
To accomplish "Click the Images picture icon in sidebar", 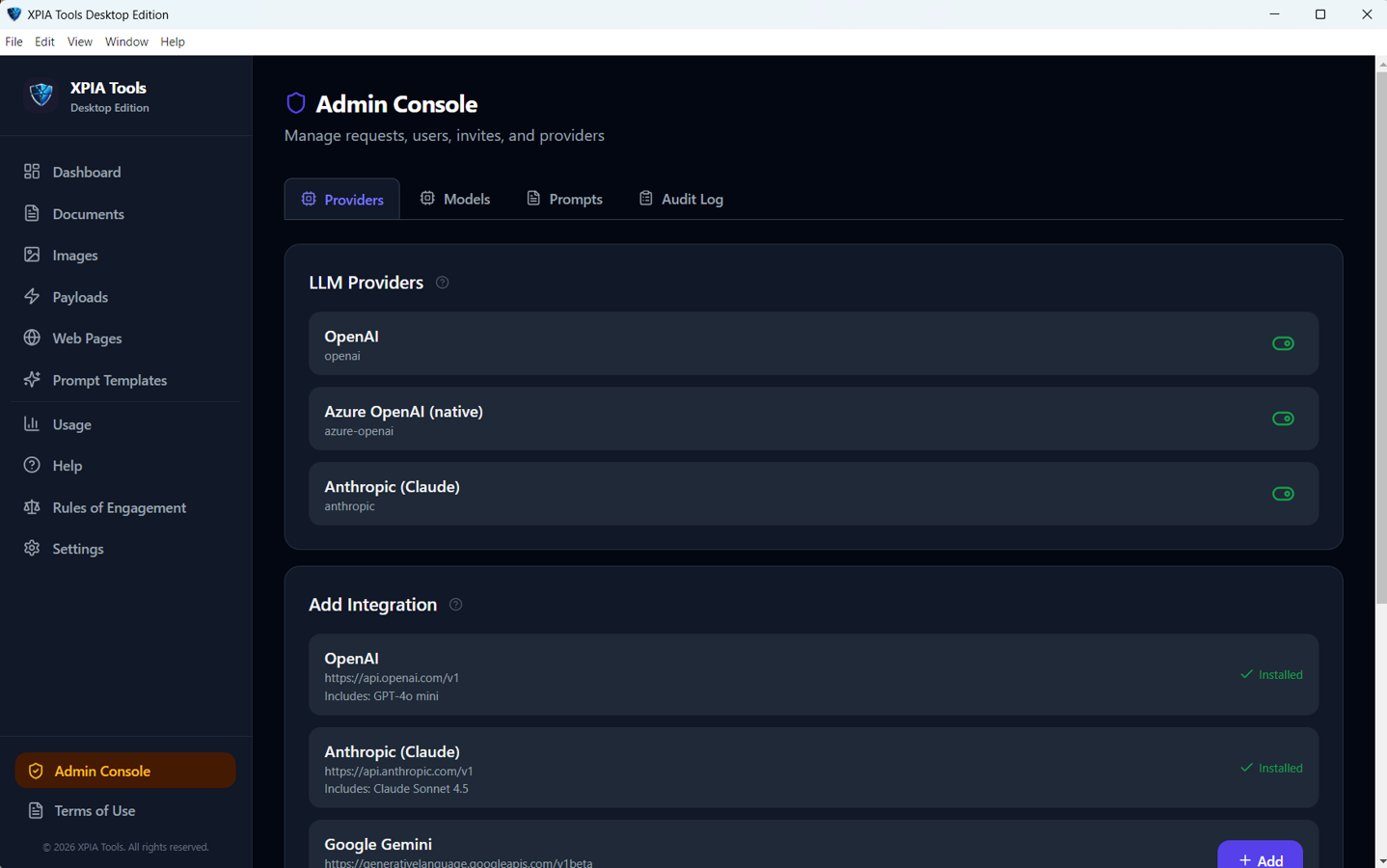I will [32, 255].
